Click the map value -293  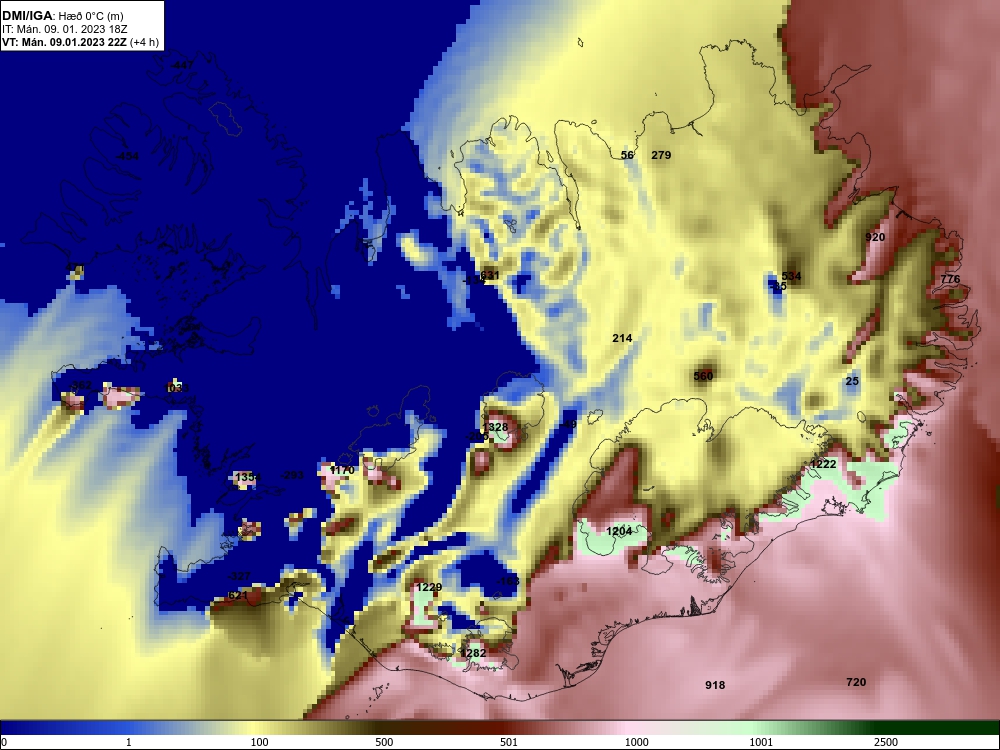(x=293, y=475)
